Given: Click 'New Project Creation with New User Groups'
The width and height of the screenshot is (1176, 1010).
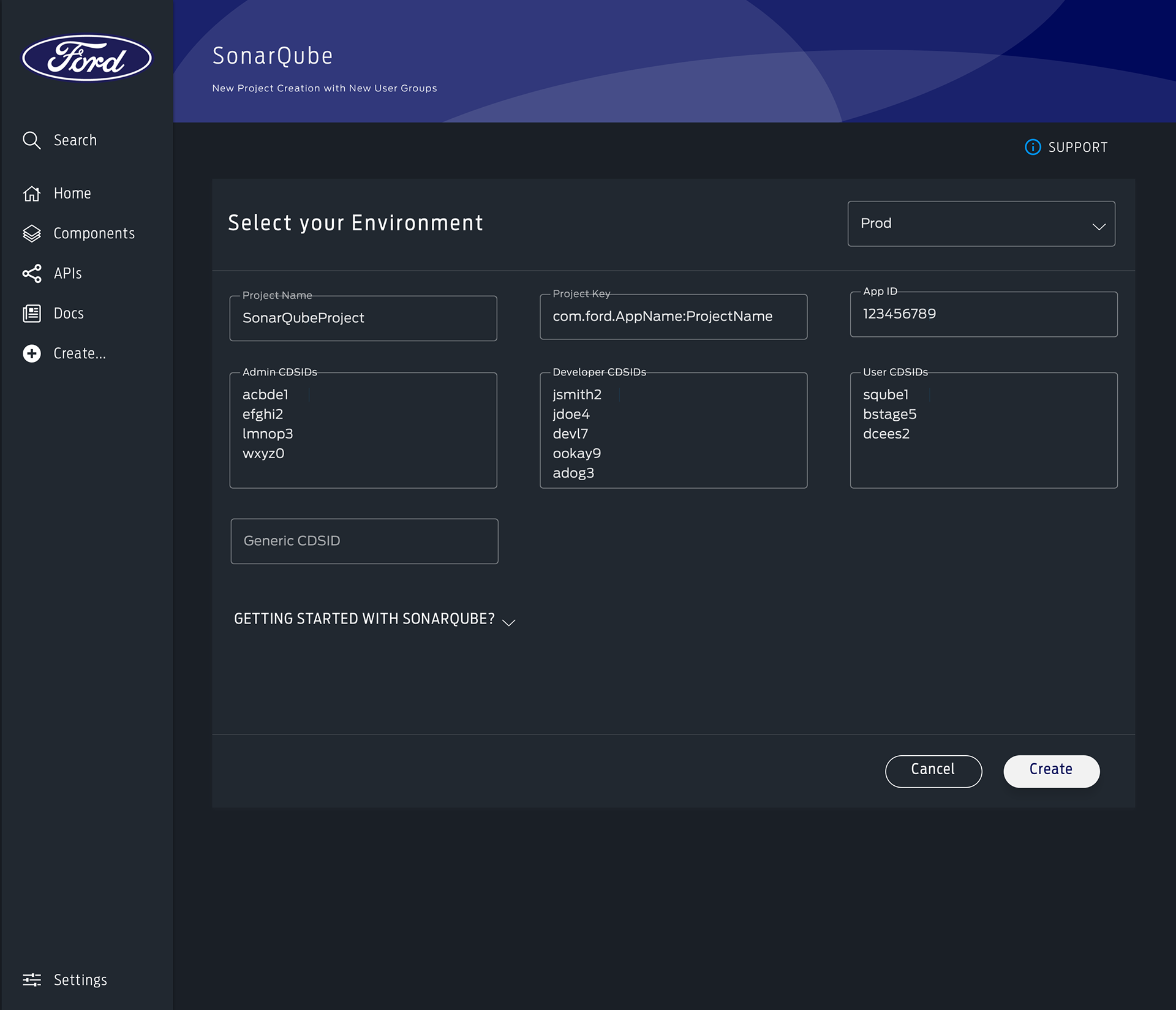Looking at the screenshot, I should point(325,88).
